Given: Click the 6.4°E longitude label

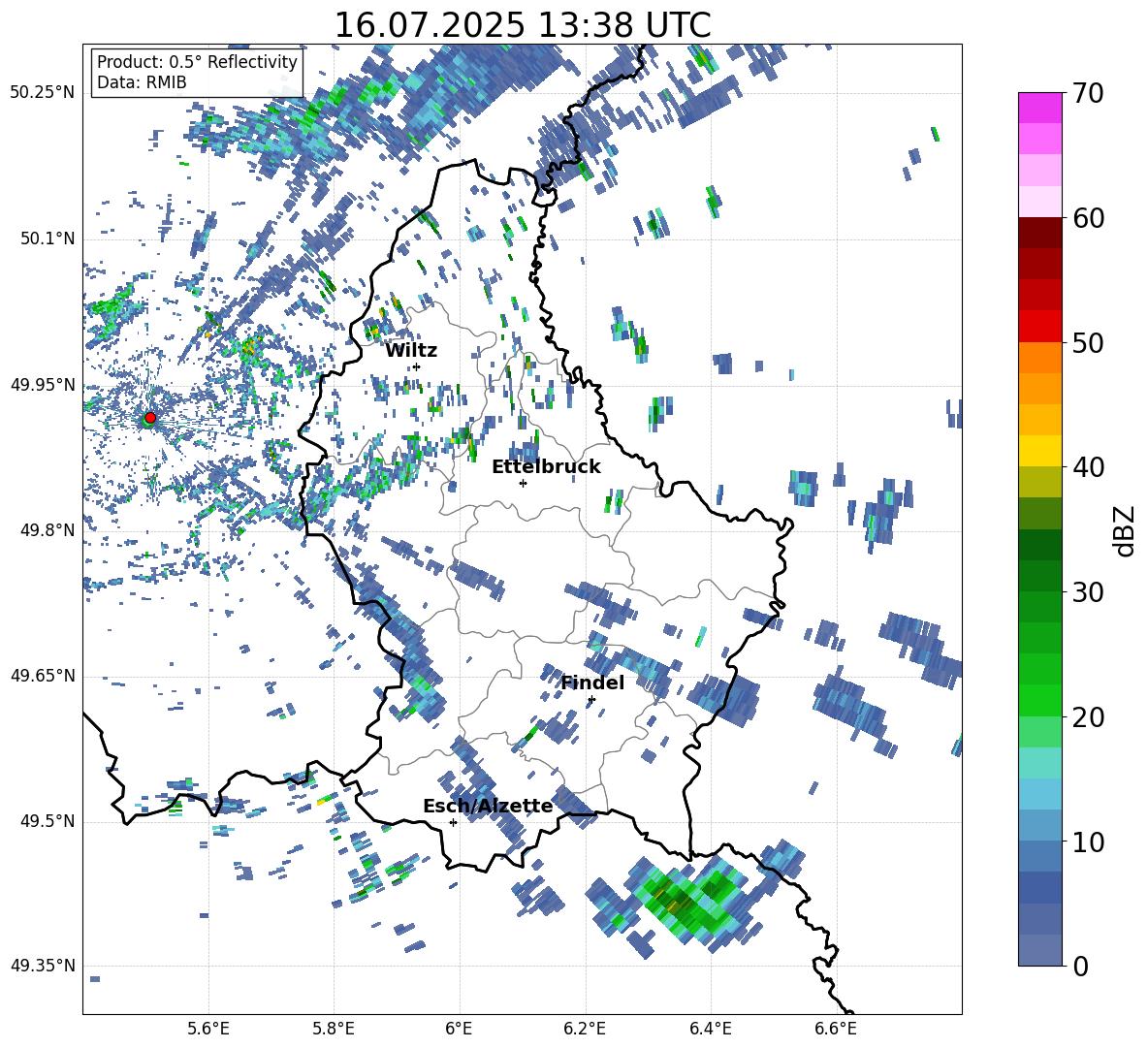Looking at the screenshot, I should point(710,1029).
